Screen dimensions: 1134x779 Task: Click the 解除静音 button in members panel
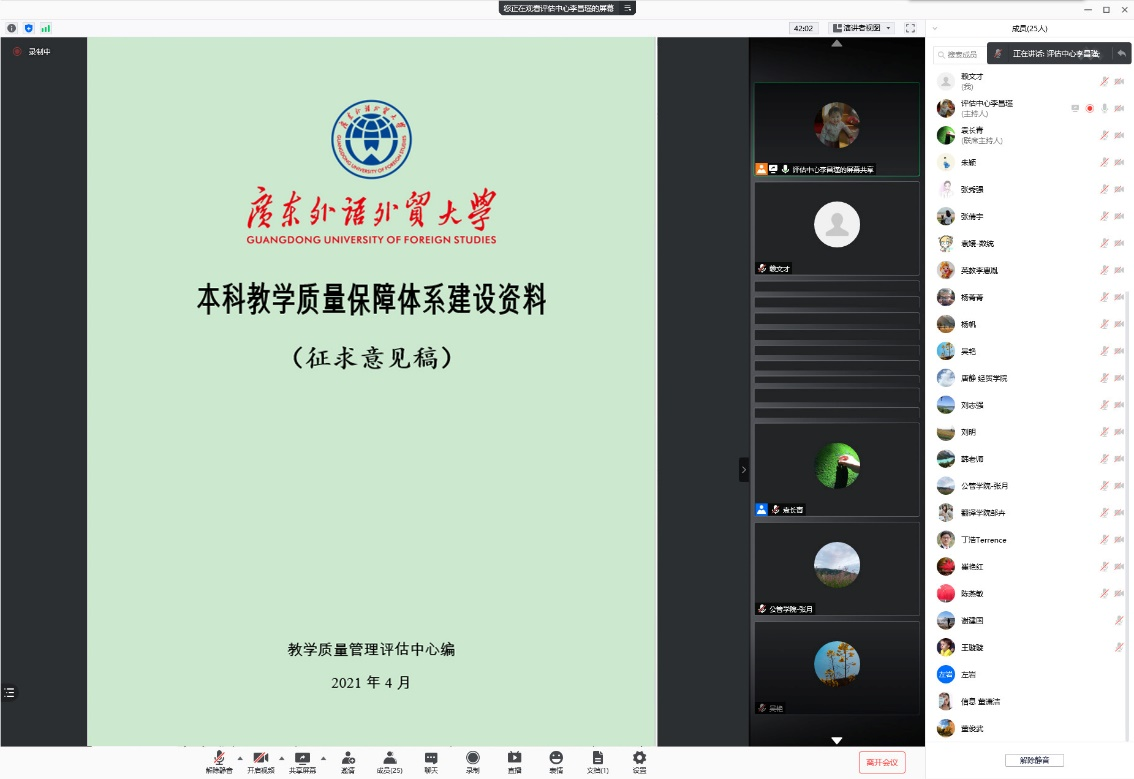(1034, 760)
